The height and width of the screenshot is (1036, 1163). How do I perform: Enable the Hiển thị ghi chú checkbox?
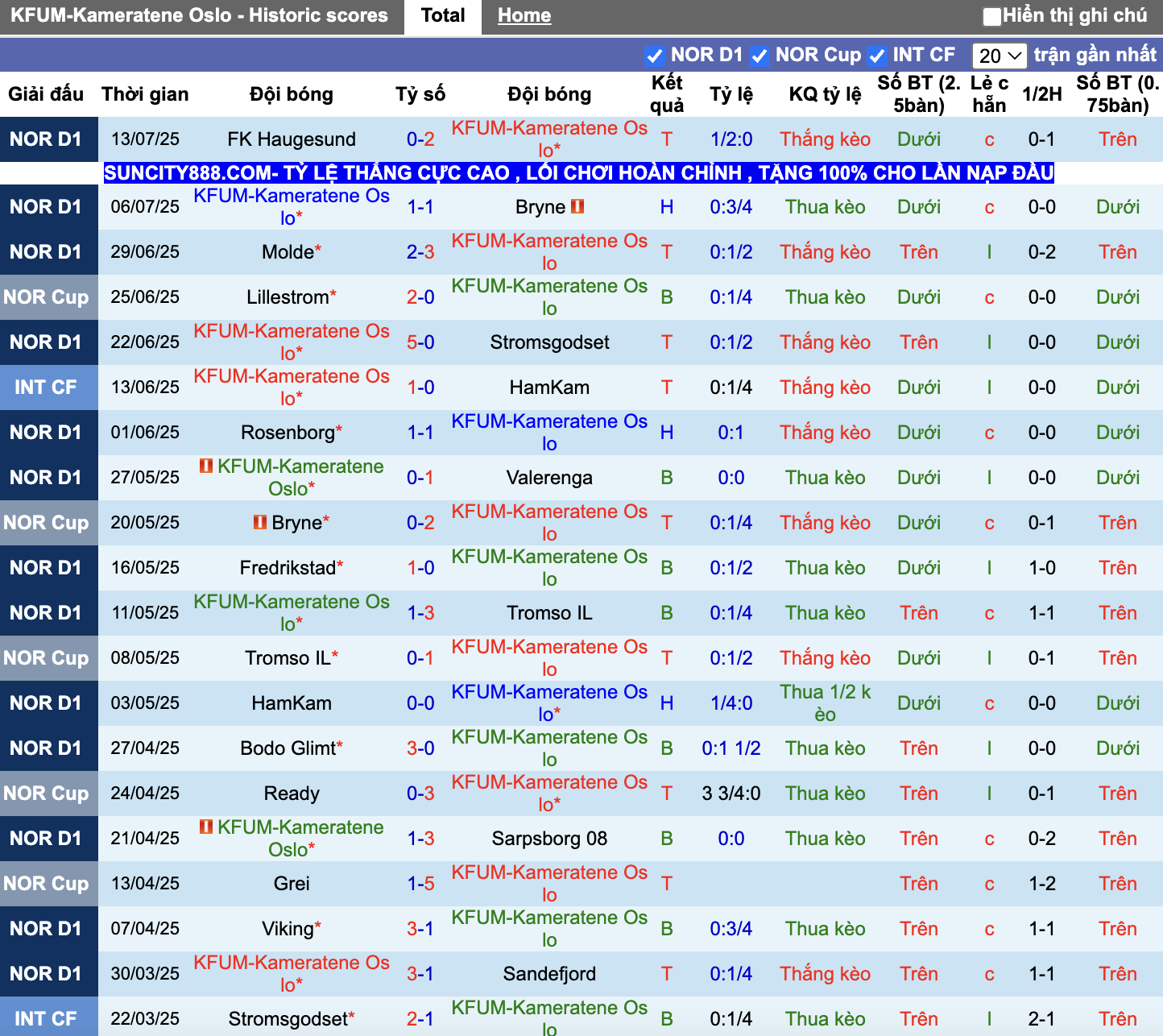pos(992,16)
